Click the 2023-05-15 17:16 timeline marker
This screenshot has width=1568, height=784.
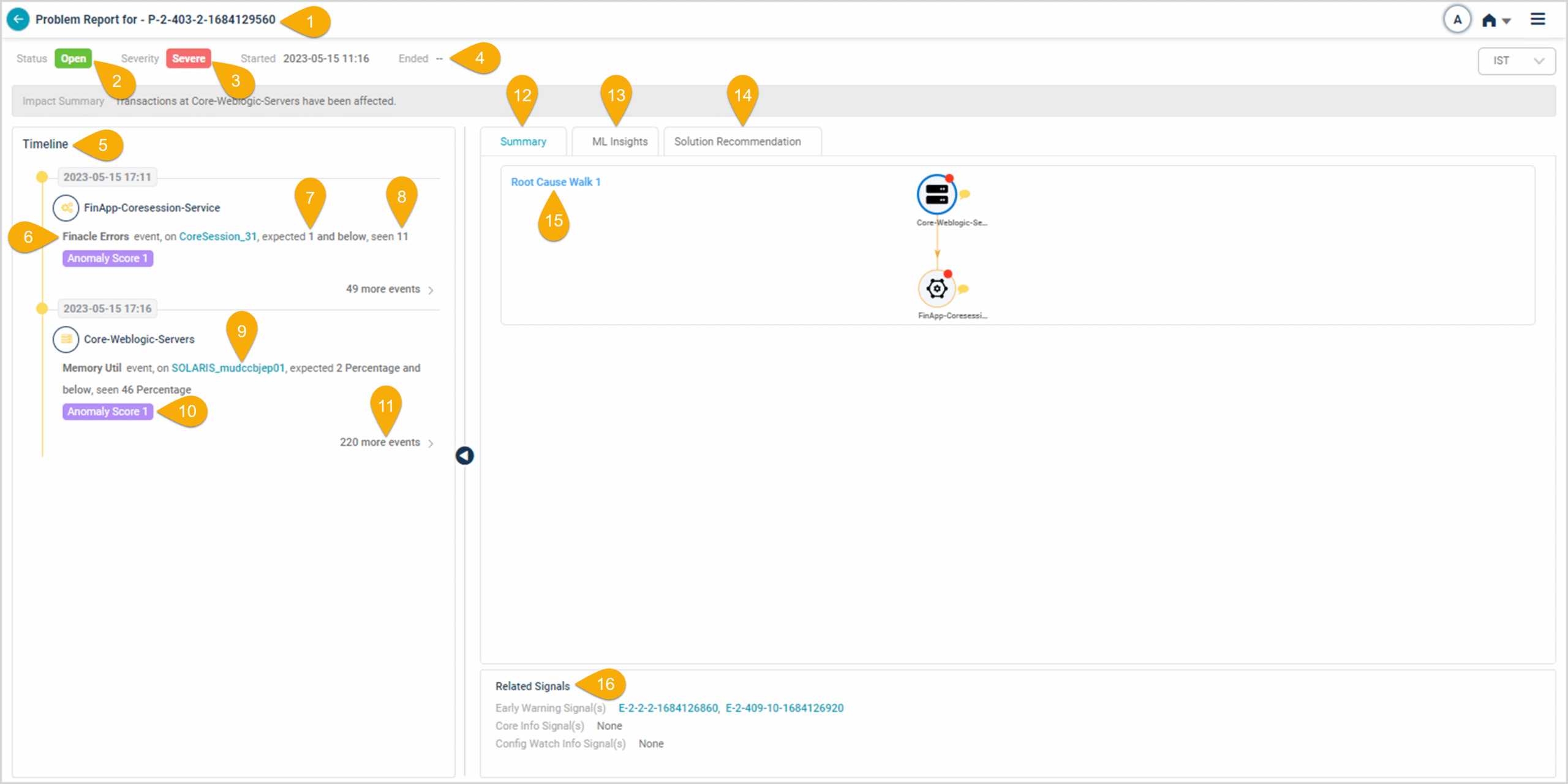click(42, 309)
